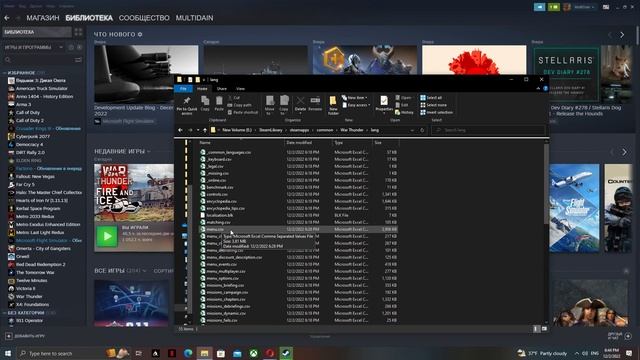
Task: Click the Steam back arrow
Action: pos(7,18)
